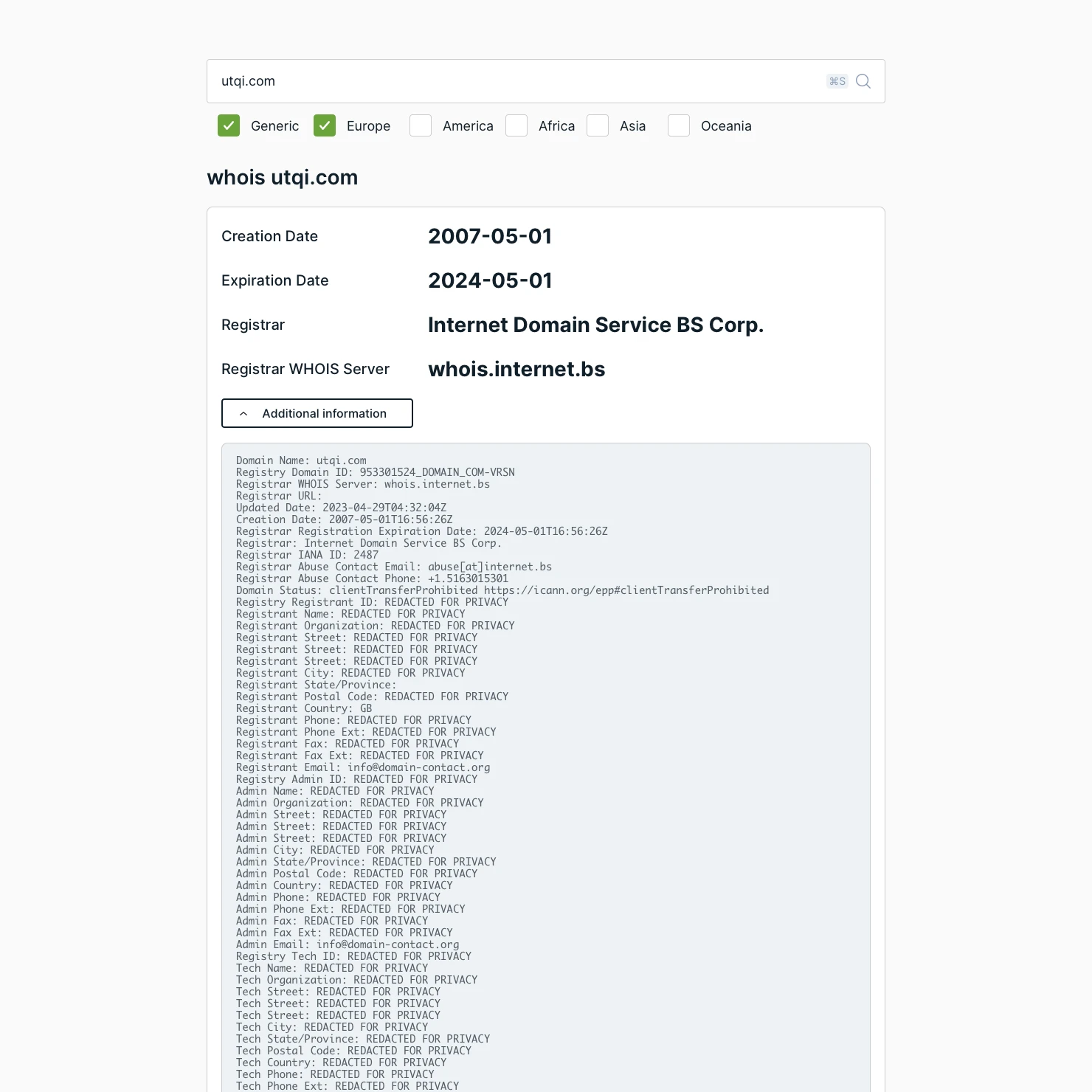
Task: Enable the America checkbox
Action: click(x=421, y=126)
